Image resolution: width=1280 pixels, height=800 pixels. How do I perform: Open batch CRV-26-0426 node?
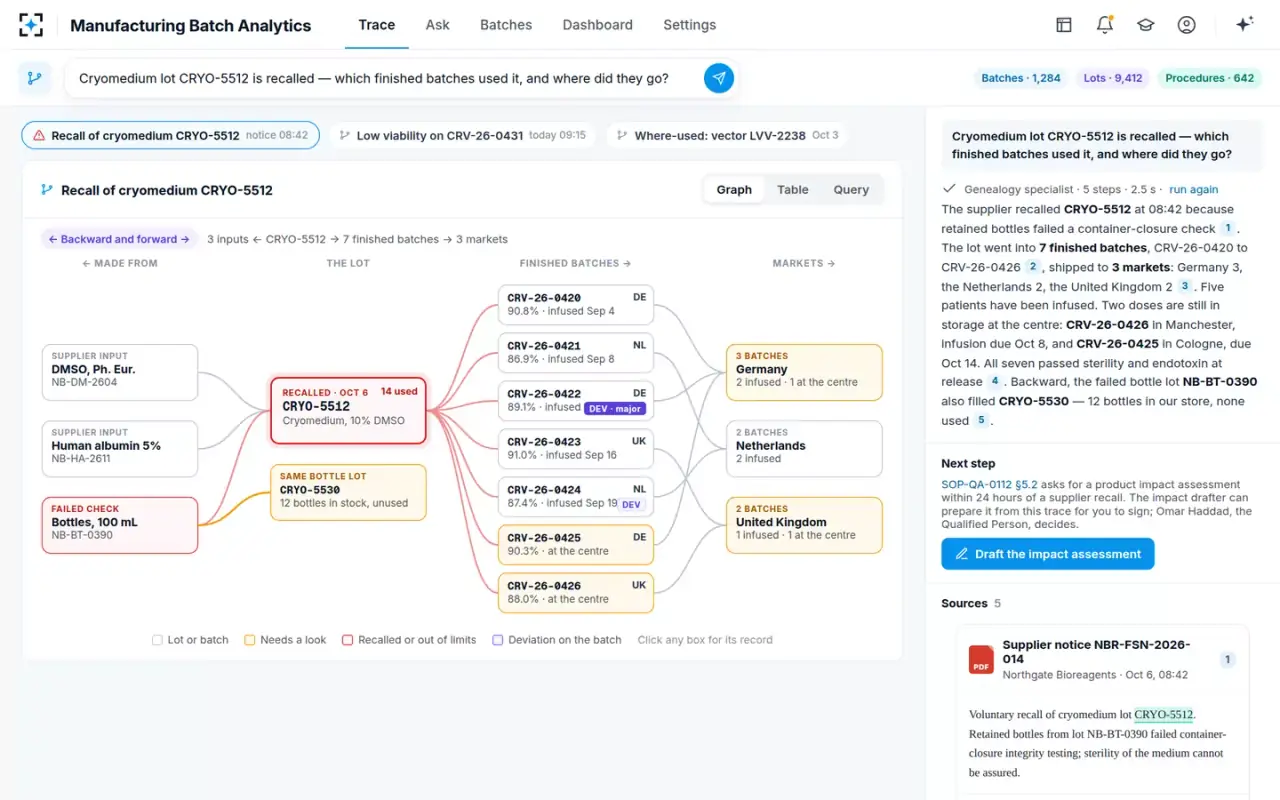pyautogui.click(x=576, y=593)
